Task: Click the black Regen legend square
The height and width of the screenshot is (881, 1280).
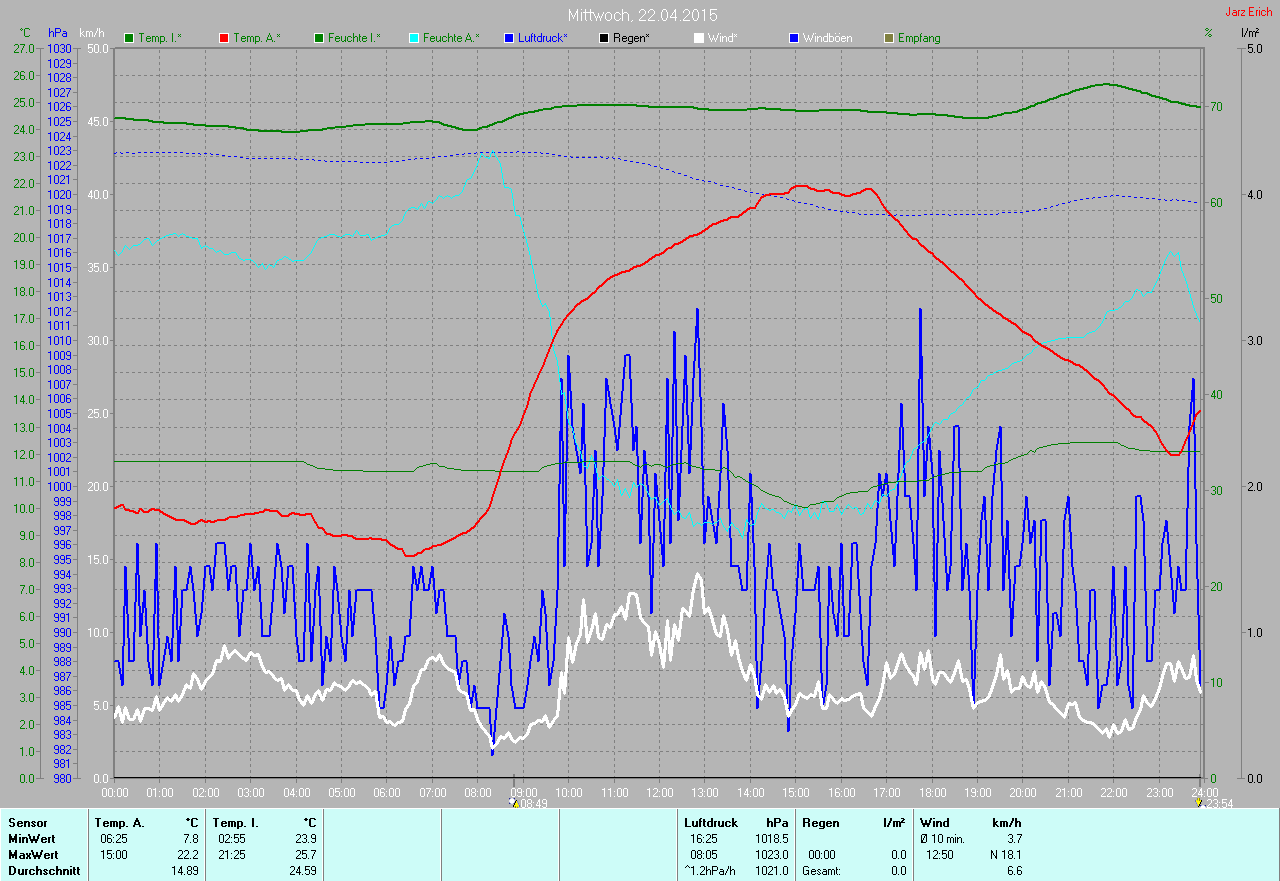Action: point(603,38)
